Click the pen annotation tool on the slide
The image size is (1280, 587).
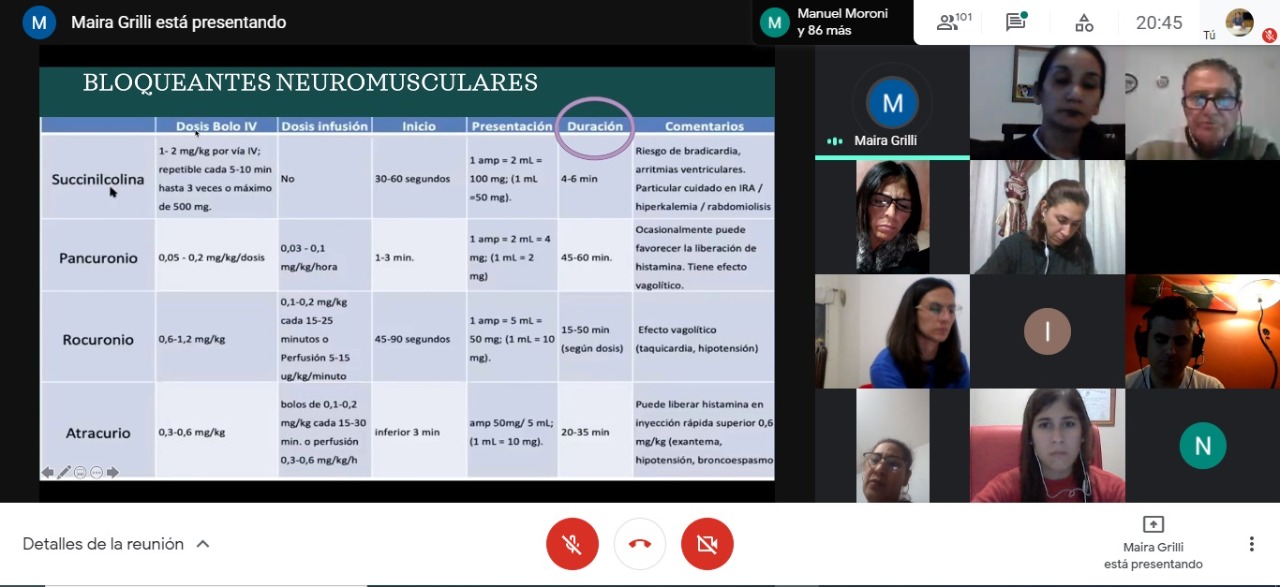click(x=64, y=473)
